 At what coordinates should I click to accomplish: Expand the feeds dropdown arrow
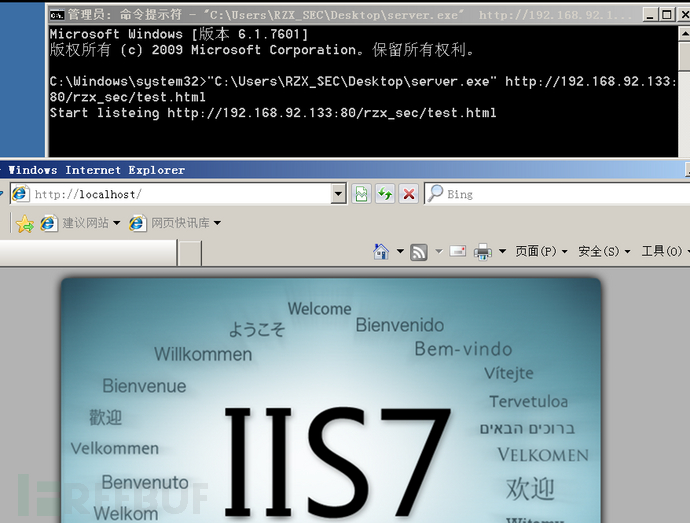(x=439, y=251)
